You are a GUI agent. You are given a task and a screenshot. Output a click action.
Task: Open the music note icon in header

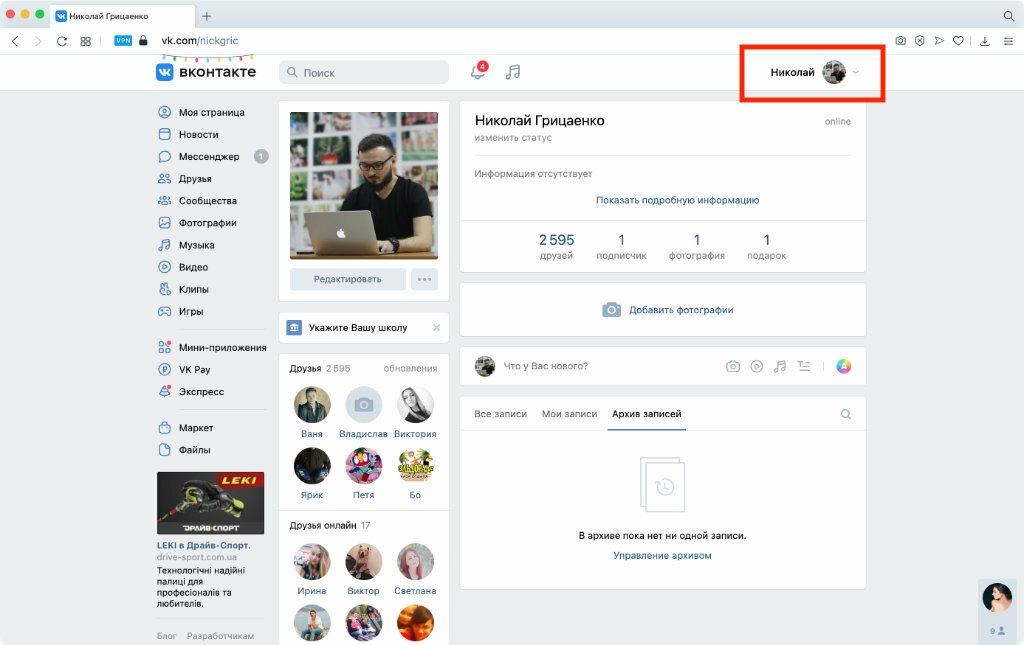click(513, 72)
